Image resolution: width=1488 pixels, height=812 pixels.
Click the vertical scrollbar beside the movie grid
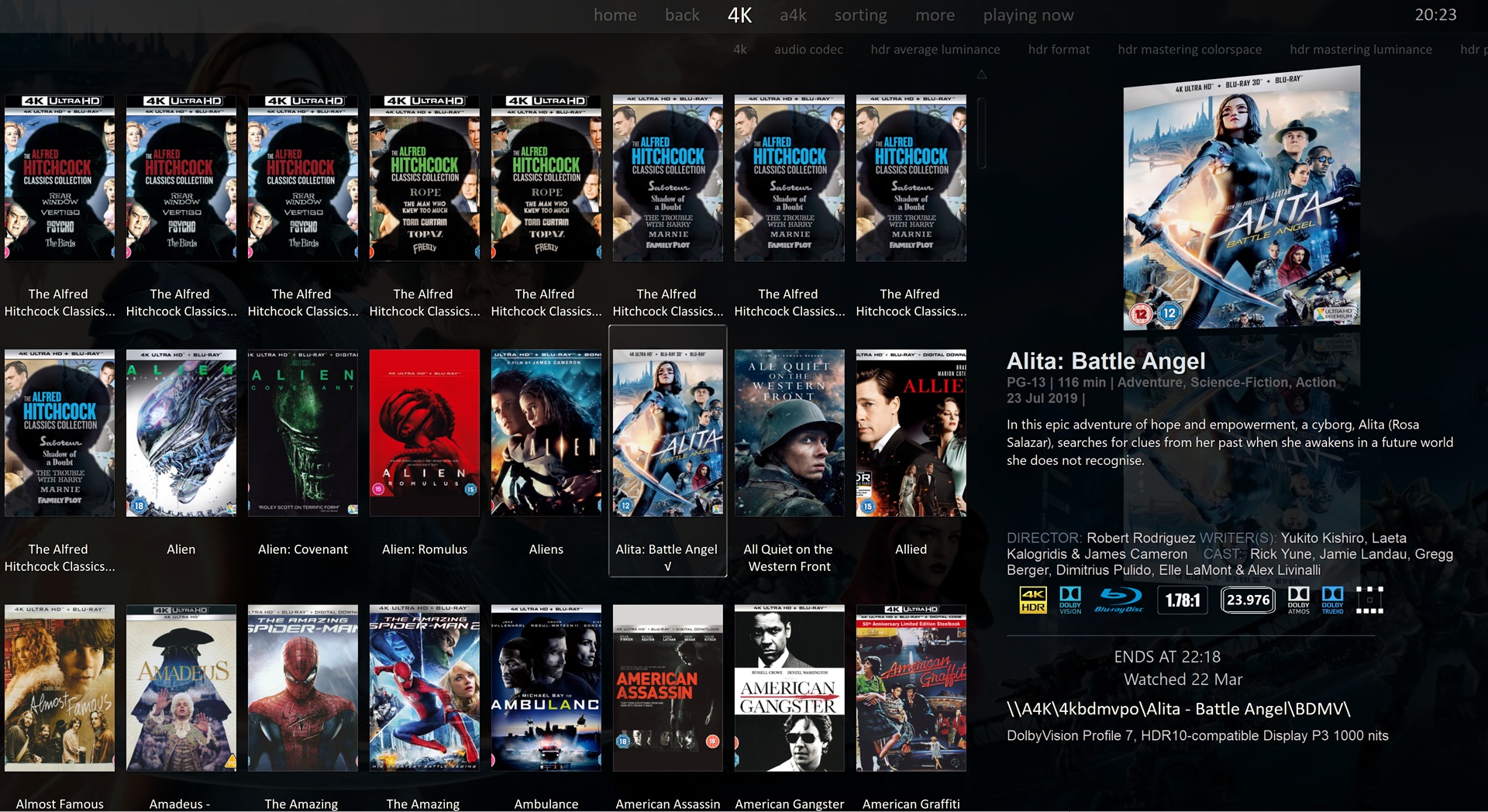[x=981, y=132]
